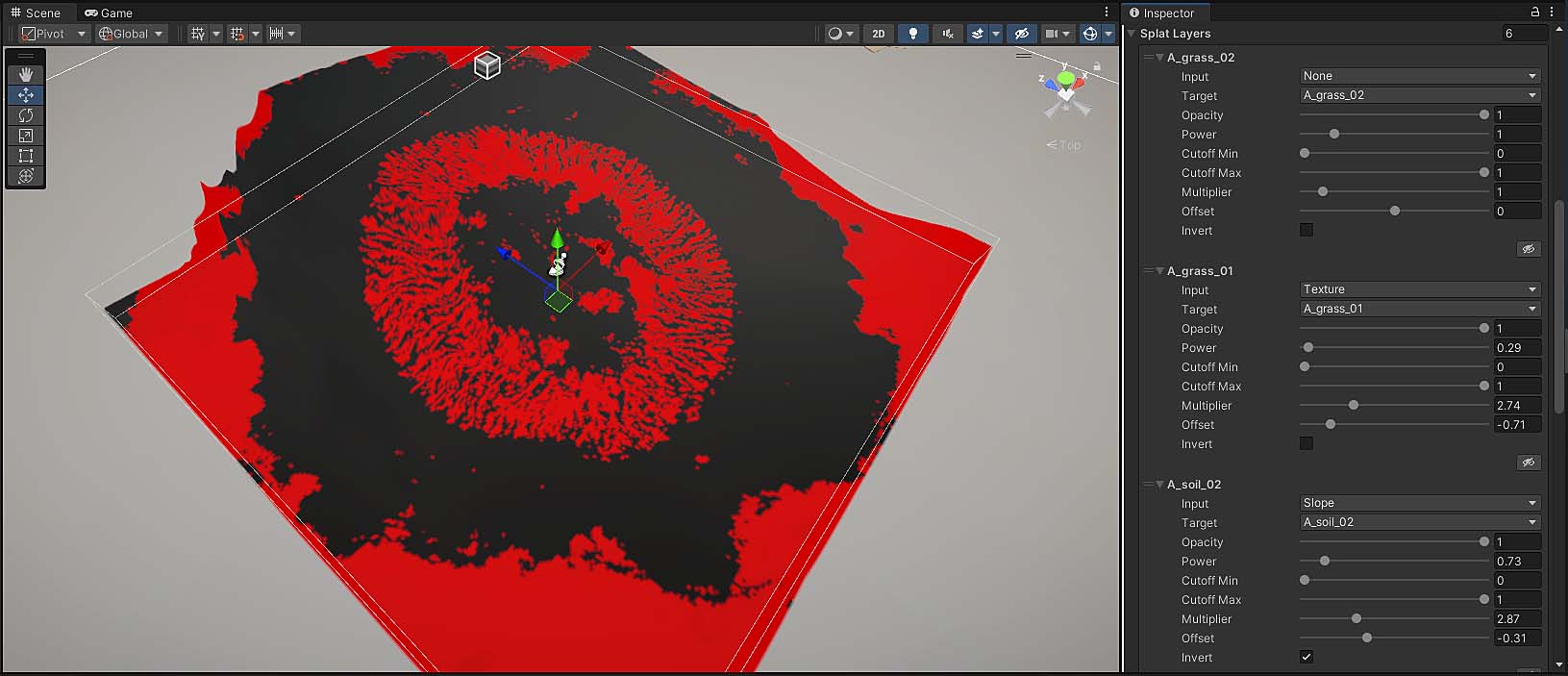
Task: Select the Rect transform tool
Action: point(26,156)
